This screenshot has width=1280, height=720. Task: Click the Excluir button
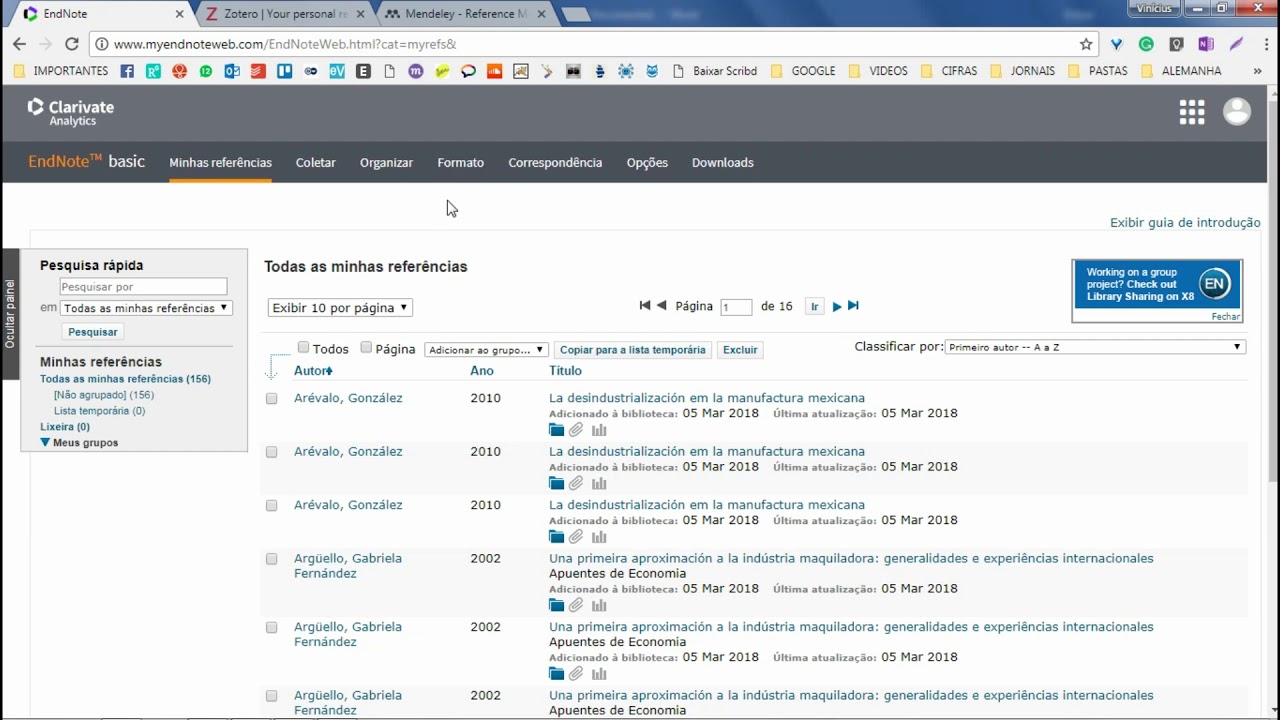[x=740, y=350]
